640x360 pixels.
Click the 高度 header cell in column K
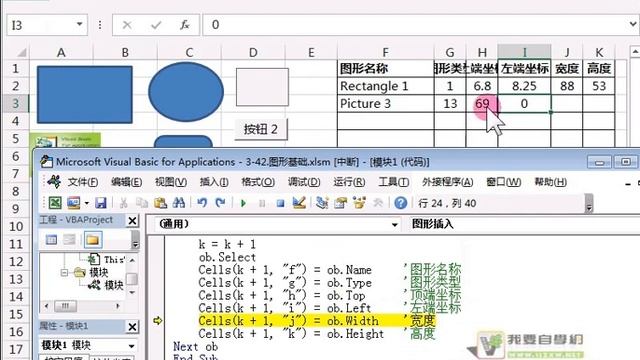[599, 69]
